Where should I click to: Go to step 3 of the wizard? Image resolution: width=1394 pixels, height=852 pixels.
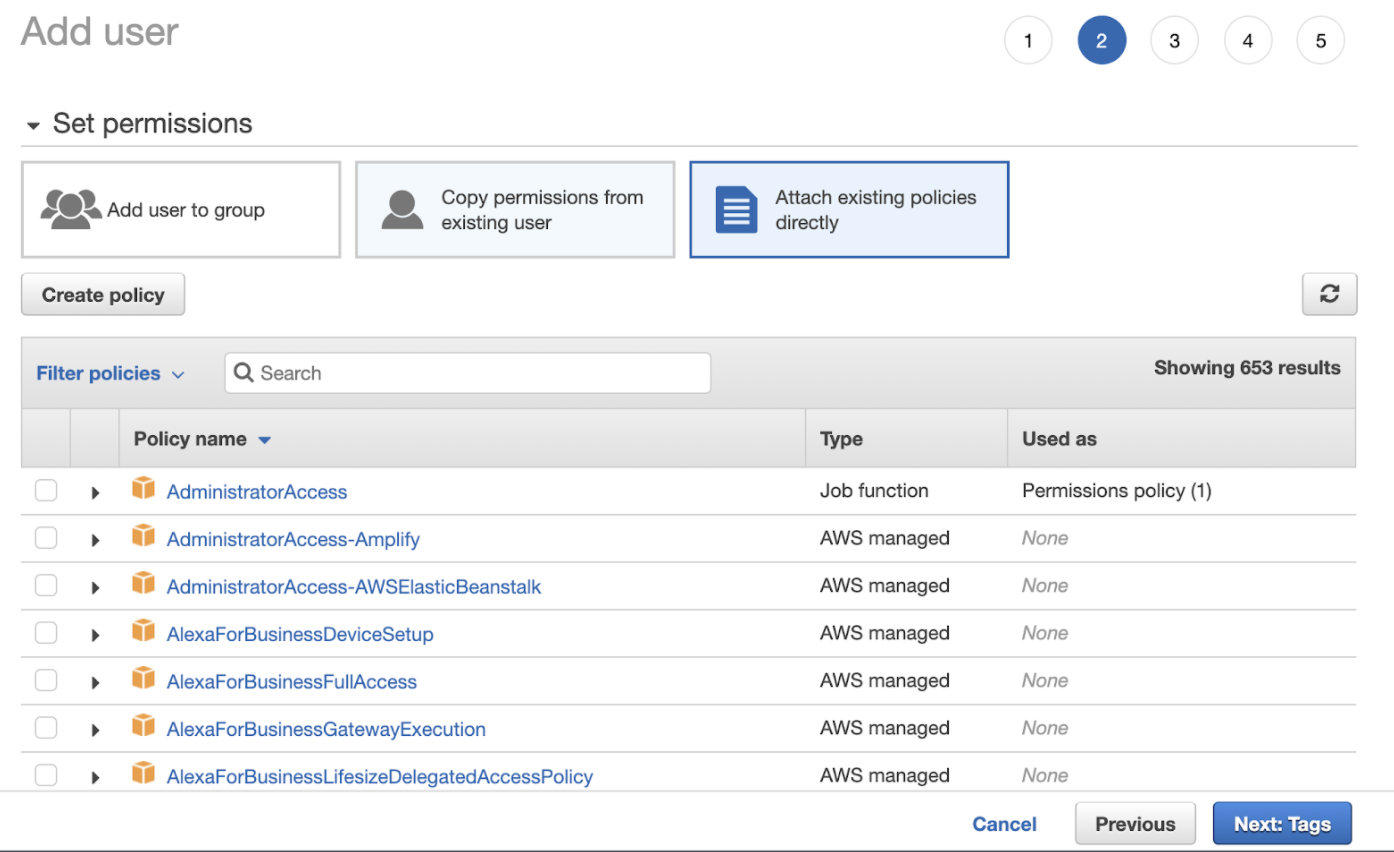pyautogui.click(x=1174, y=41)
